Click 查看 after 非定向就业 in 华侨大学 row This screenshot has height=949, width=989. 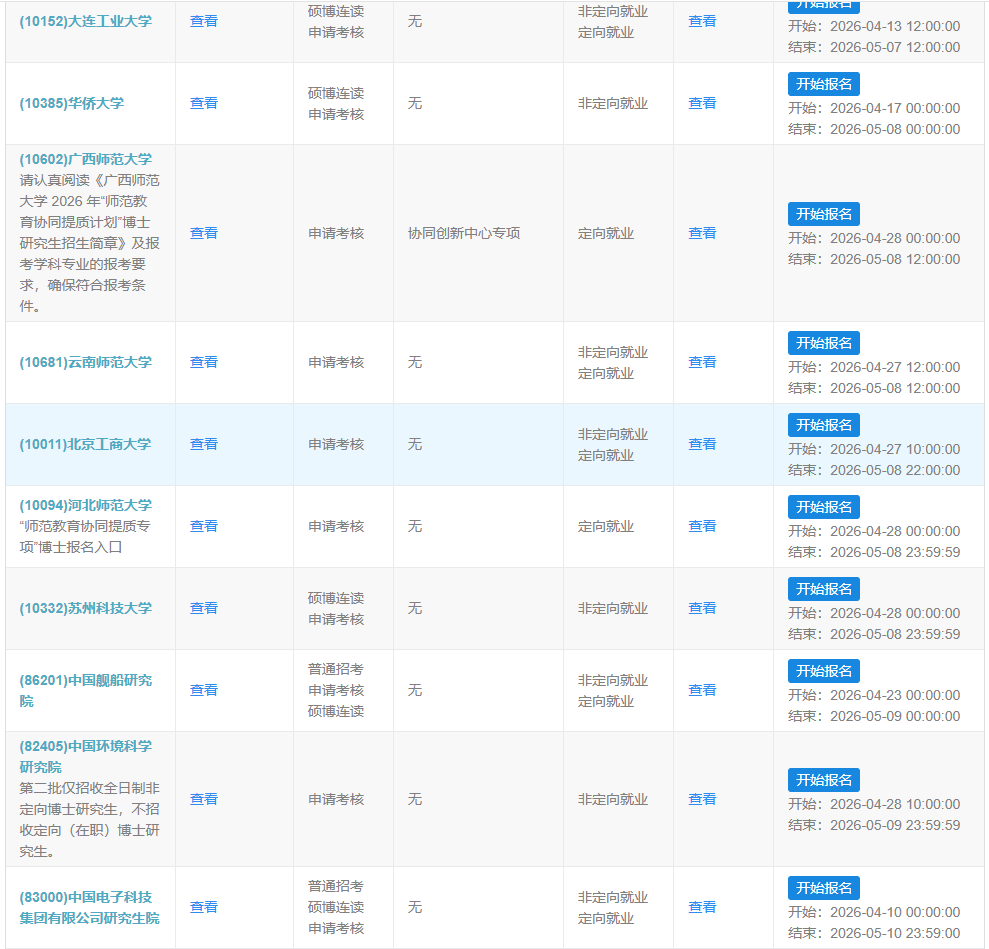tap(702, 103)
